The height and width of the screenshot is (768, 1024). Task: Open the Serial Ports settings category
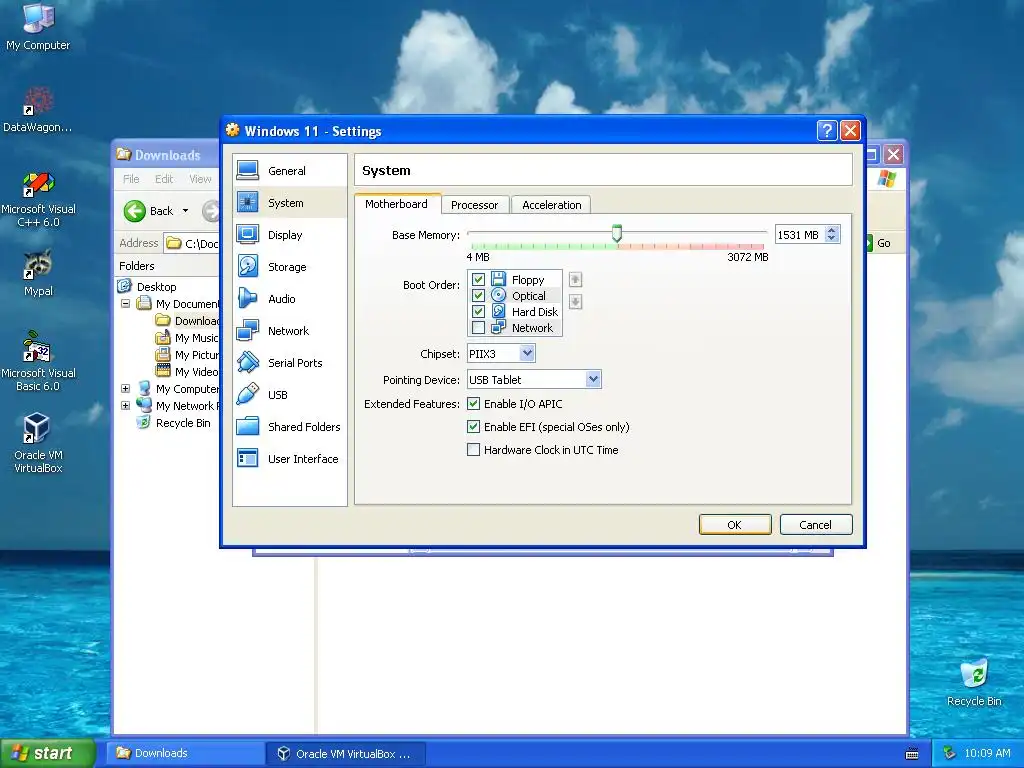click(x=289, y=362)
